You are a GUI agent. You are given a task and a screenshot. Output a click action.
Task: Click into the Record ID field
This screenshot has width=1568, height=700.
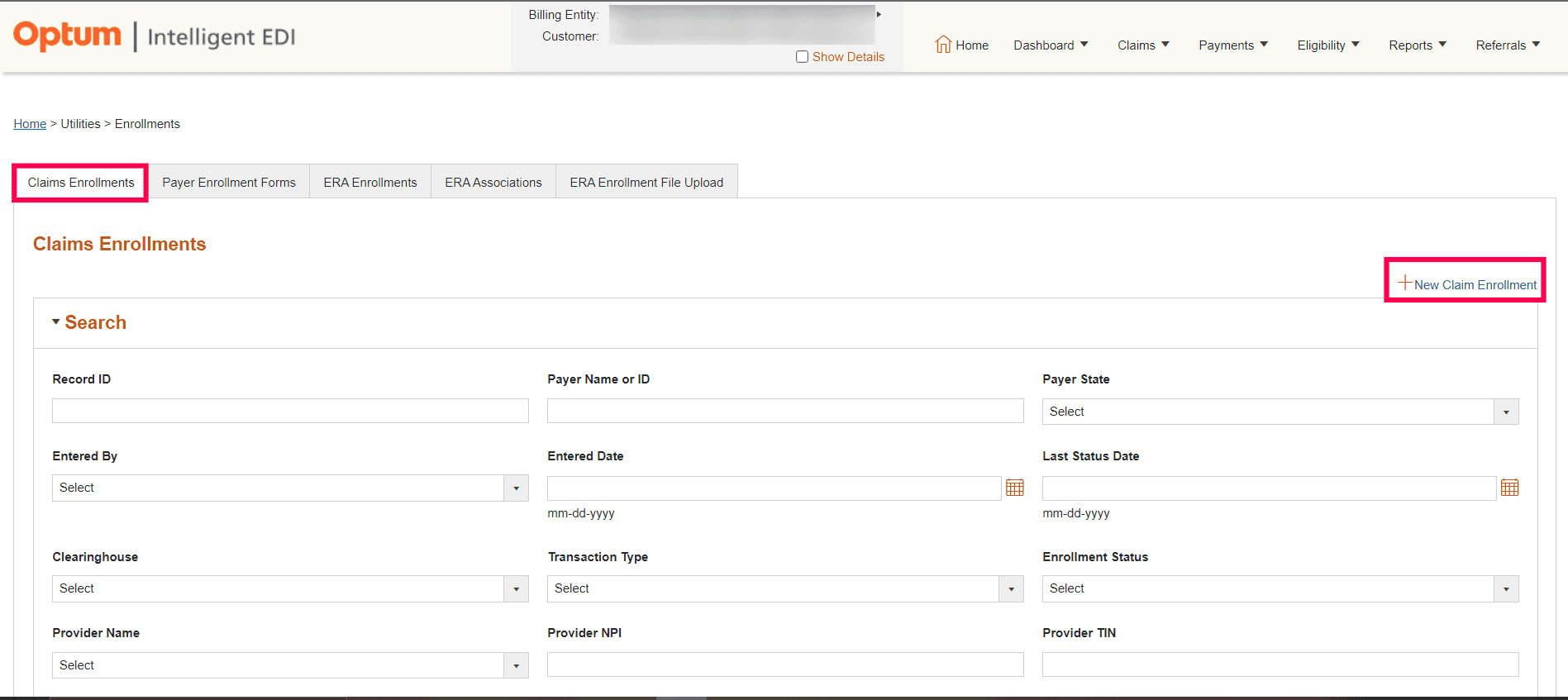point(289,411)
